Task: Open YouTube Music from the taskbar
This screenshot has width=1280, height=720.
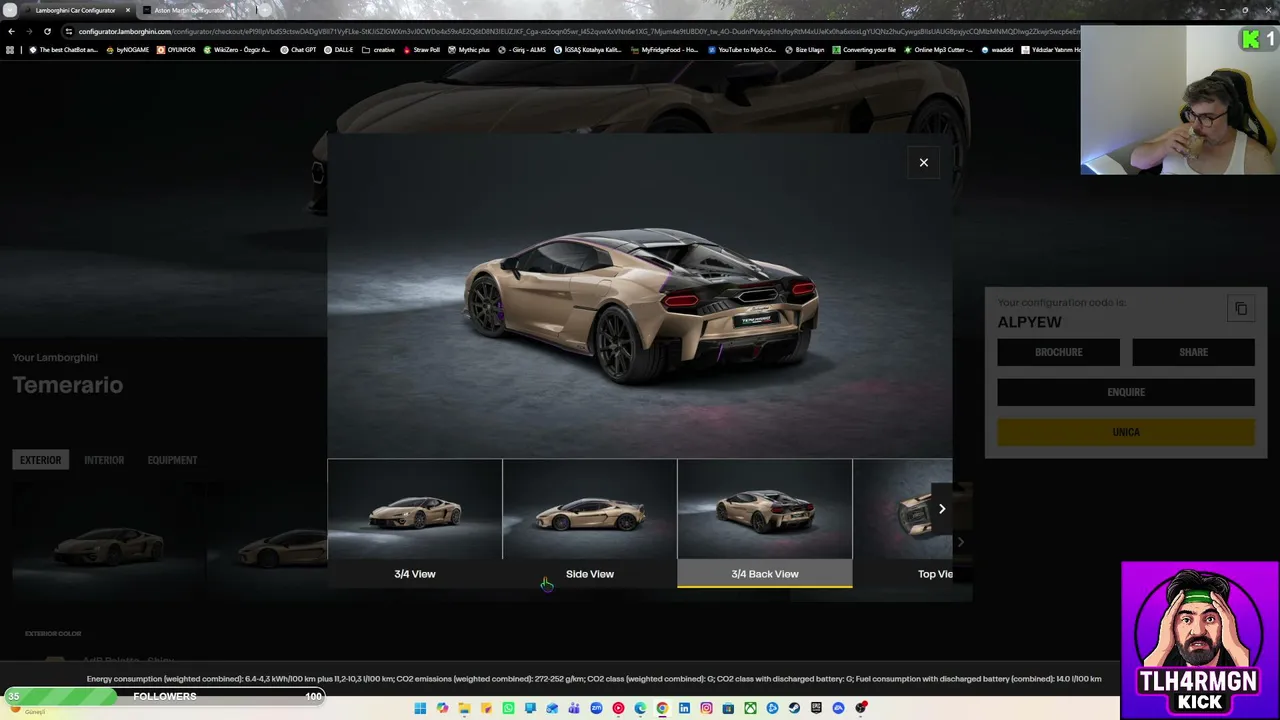Action: [618, 708]
